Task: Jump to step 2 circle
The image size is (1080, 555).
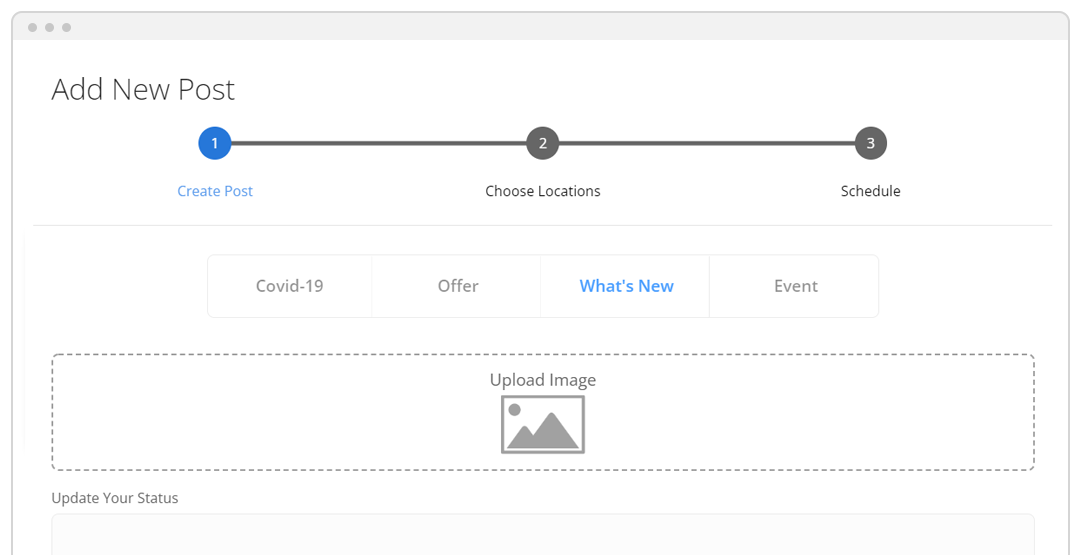Action: (x=542, y=143)
